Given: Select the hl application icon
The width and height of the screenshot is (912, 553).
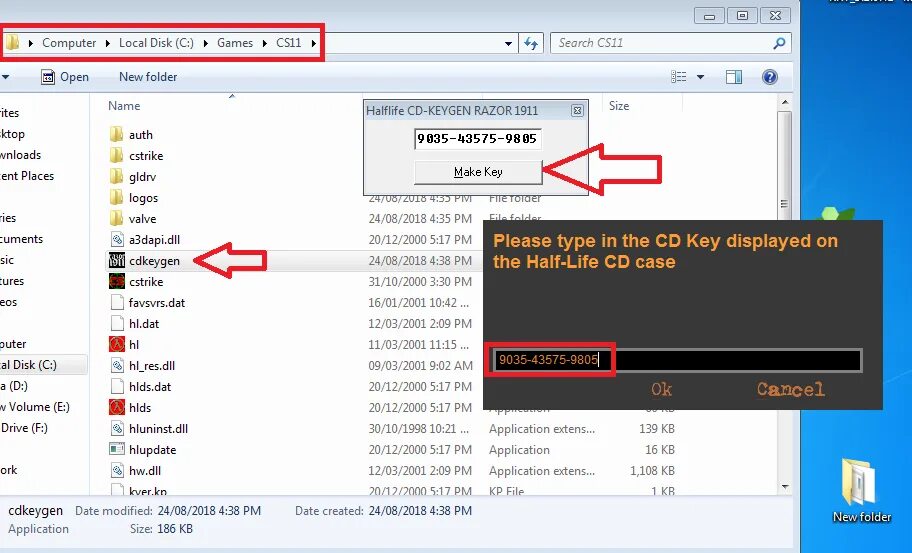Looking at the screenshot, I should tap(117, 344).
